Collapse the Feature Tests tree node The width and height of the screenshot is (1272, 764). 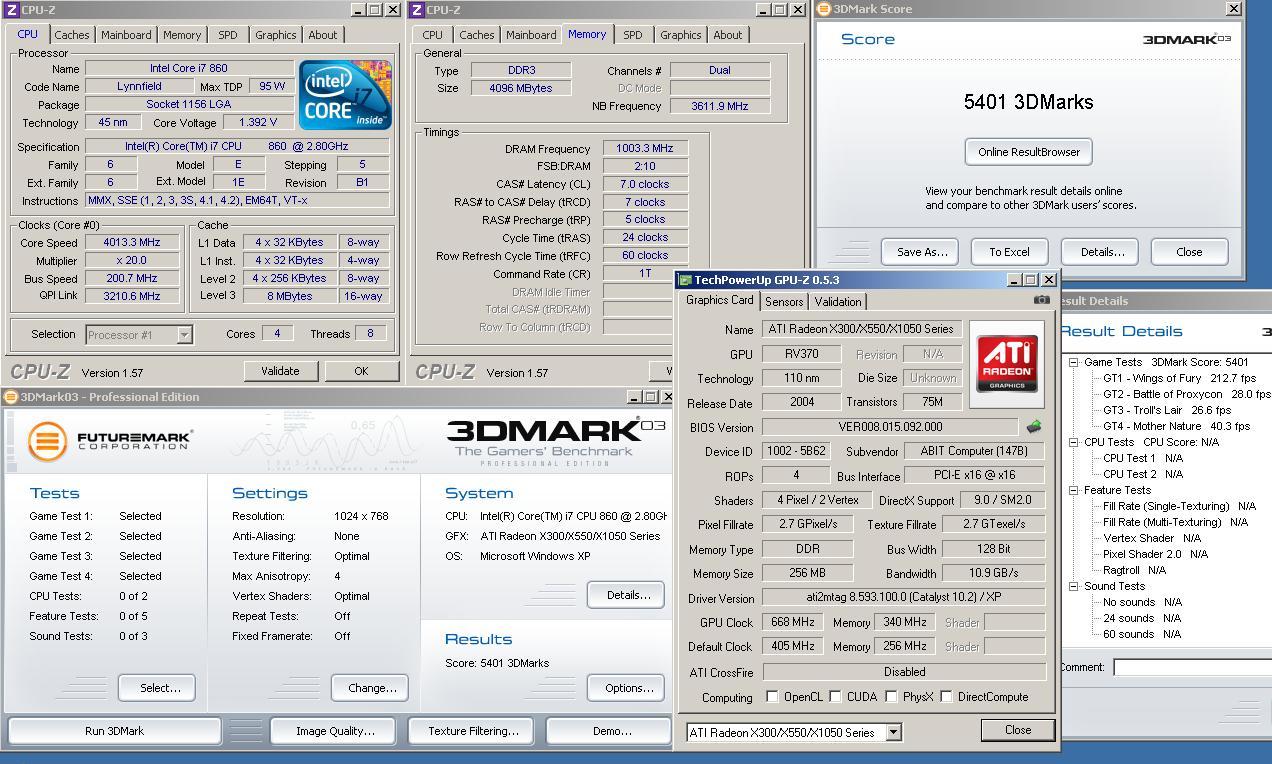coord(1073,490)
